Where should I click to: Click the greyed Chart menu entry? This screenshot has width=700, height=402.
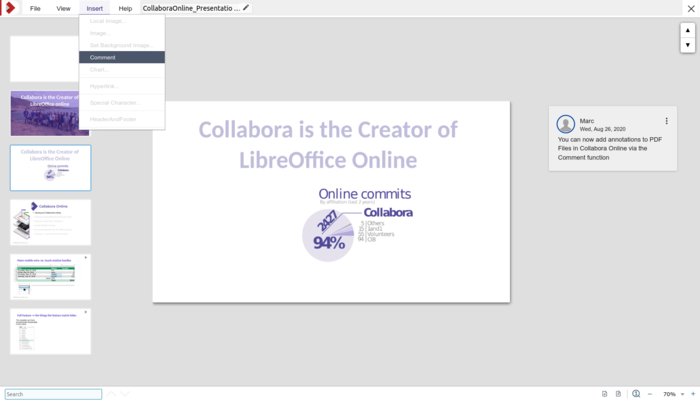click(122, 70)
